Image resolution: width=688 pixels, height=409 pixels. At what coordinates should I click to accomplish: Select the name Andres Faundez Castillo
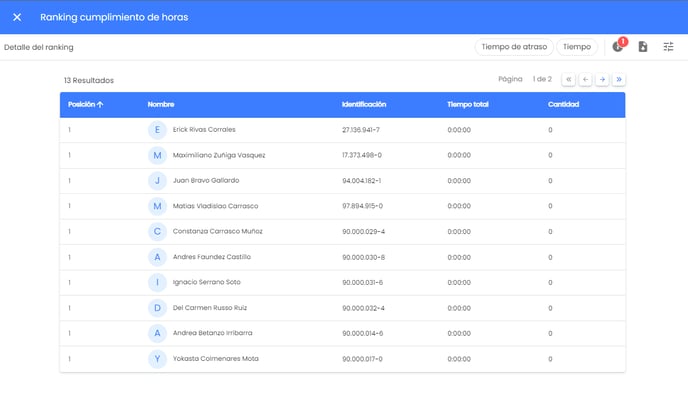click(x=212, y=257)
